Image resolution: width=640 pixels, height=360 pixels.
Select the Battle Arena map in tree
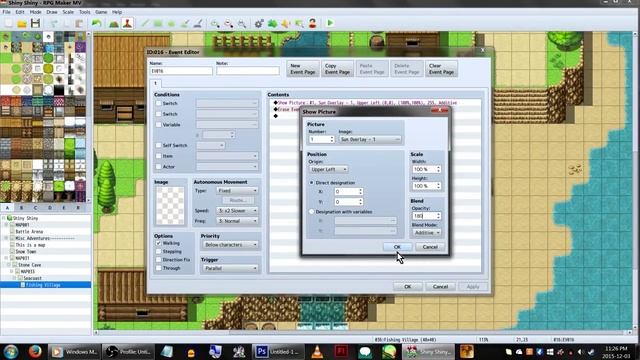point(29,231)
